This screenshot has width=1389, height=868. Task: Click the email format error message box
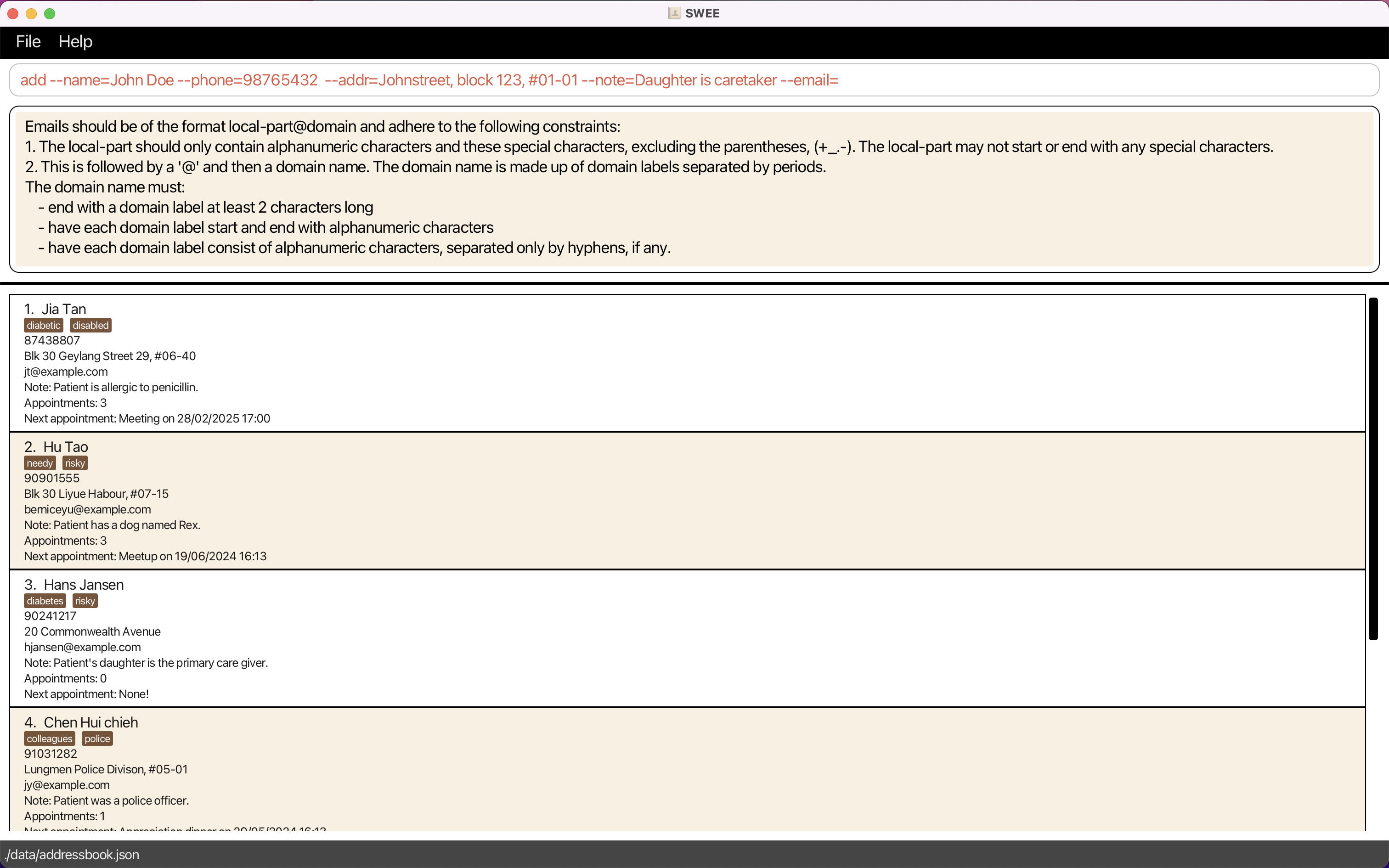coord(694,188)
